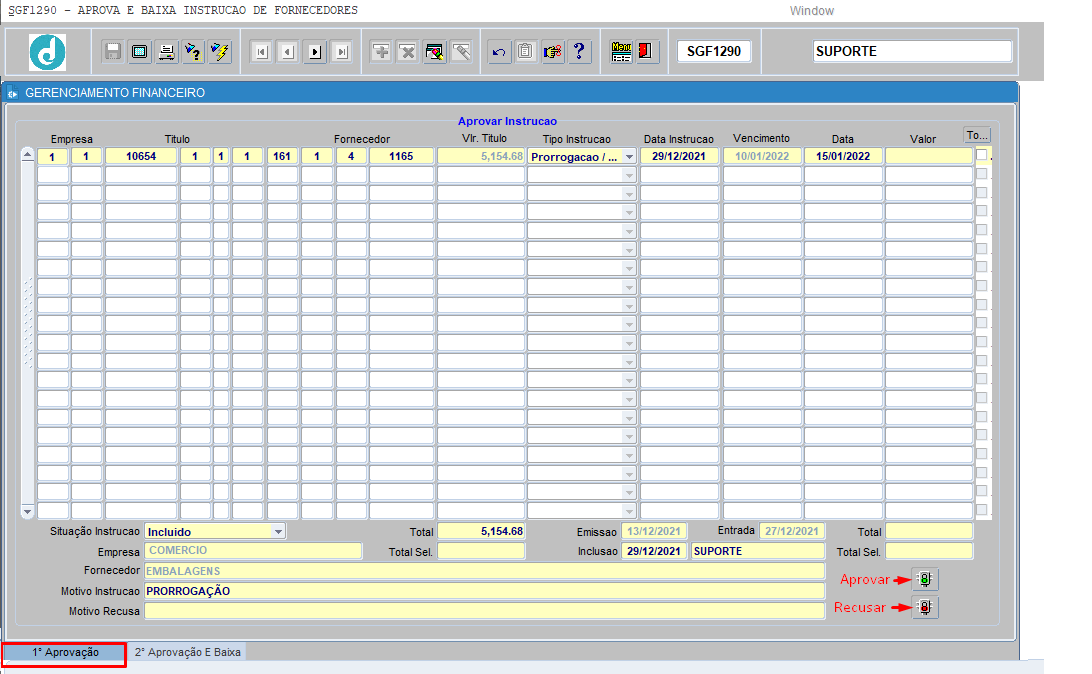Image resolution: width=1092 pixels, height=674 pixels.
Task: Click the red Exit door icon
Action: [x=646, y=52]
